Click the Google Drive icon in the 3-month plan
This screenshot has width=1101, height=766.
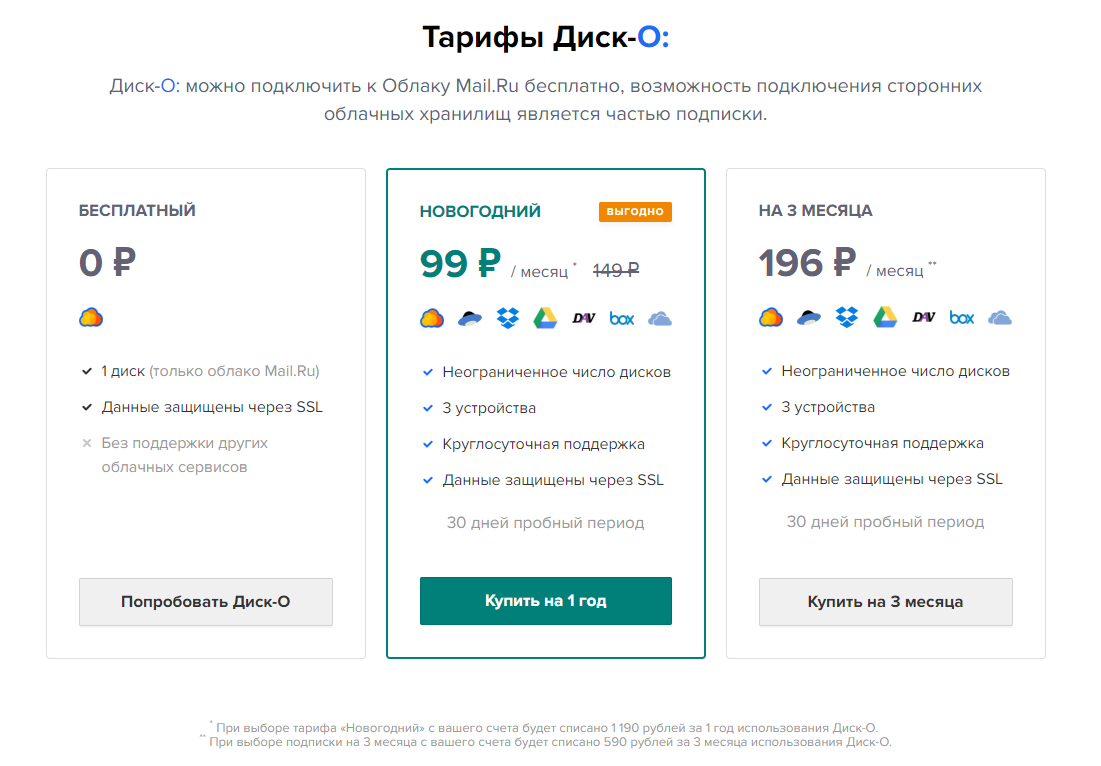pyautogui.click(x=885, y=318)
